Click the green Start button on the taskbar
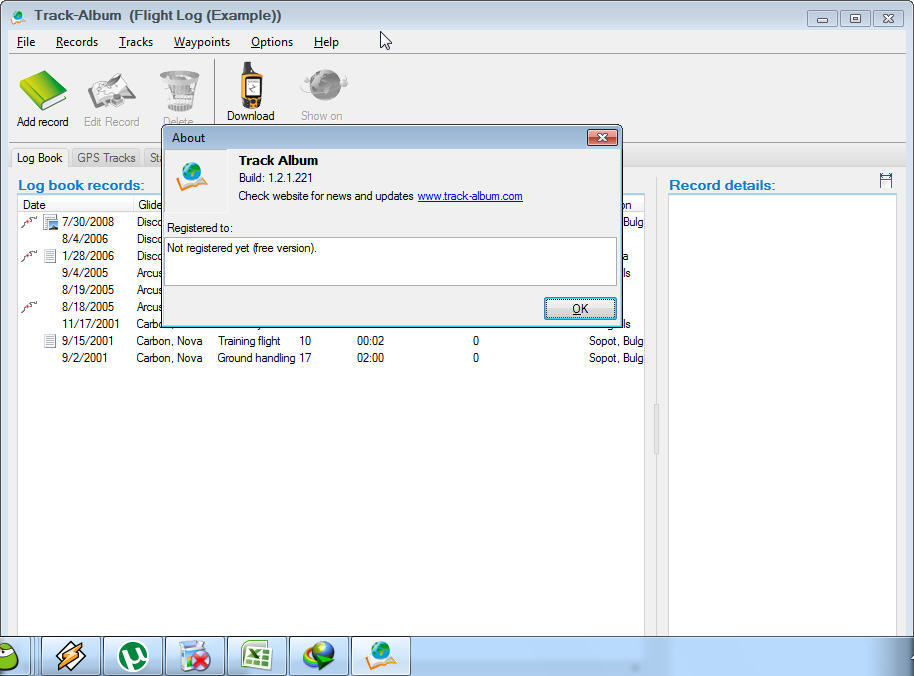The width and height of the screenshot is (914, 676). (9, 657)
